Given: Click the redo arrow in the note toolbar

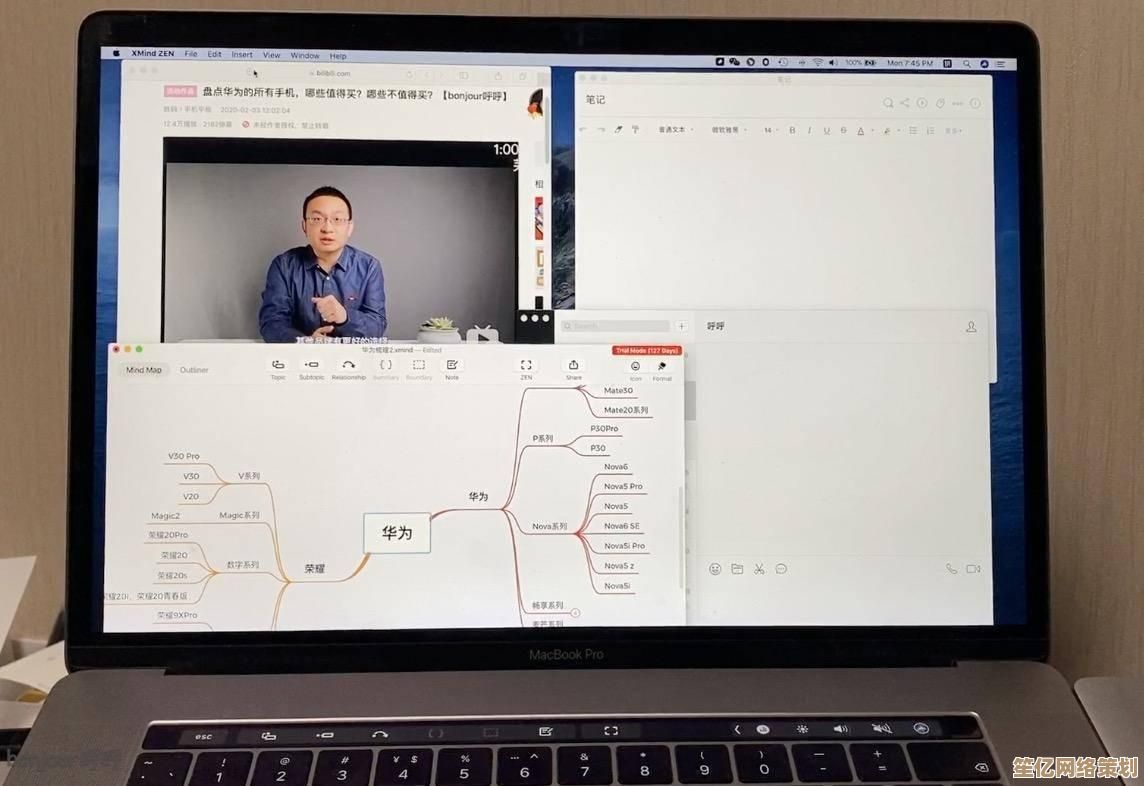Looking at the screenshot, I should (601, 129).
